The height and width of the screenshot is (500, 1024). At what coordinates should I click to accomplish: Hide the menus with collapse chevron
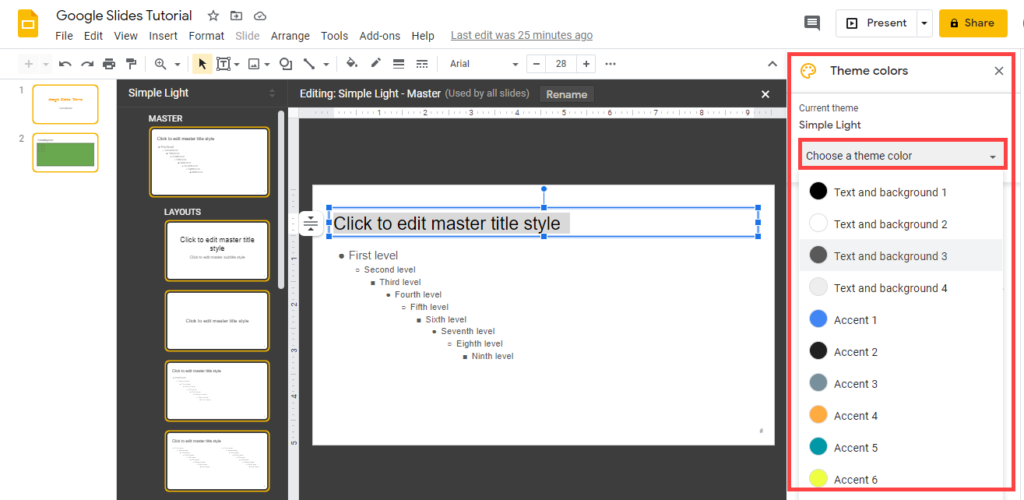pos(772,64)
